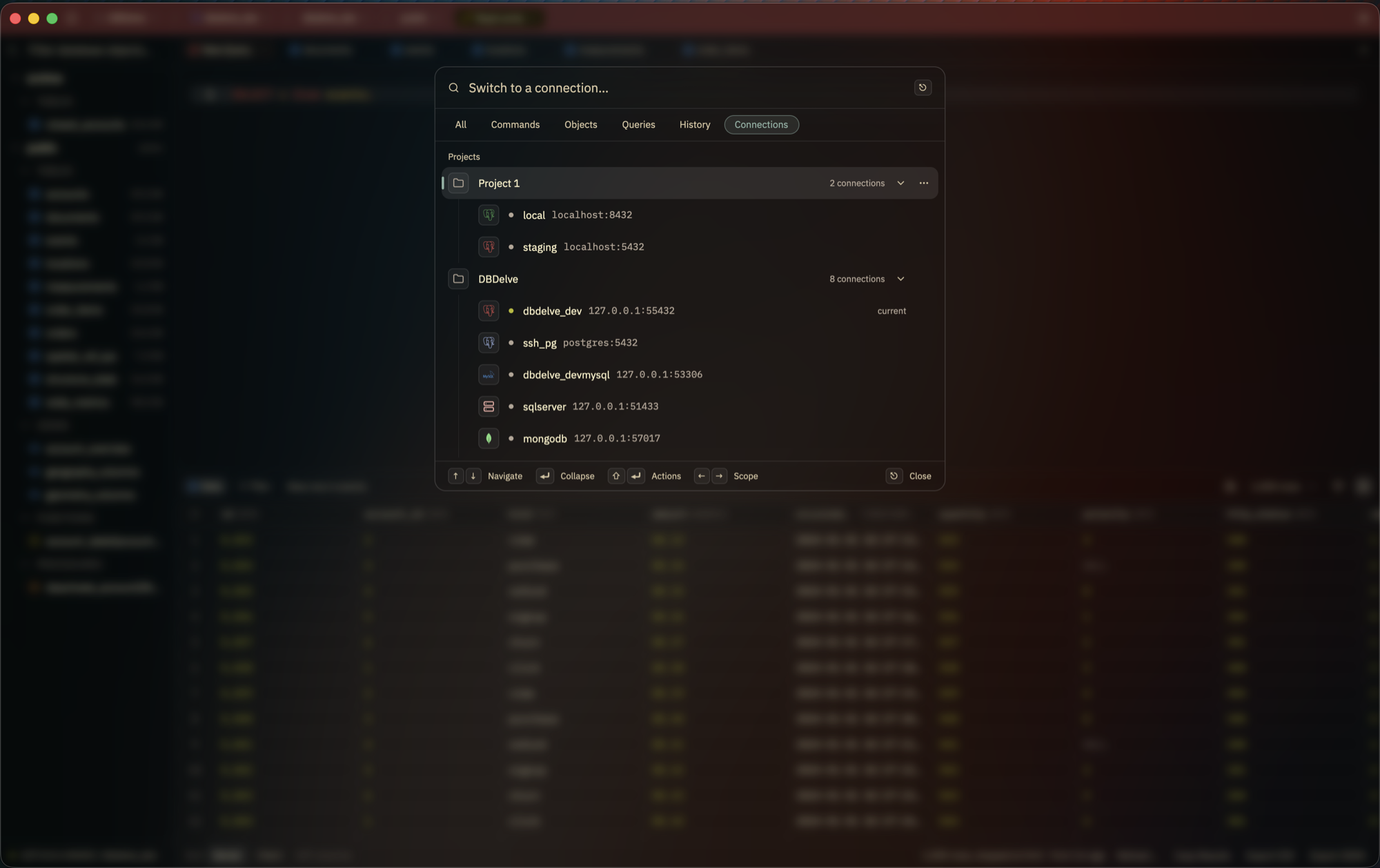
Task: Switch to the Commands tab
Action: click(x=515, y=124)
